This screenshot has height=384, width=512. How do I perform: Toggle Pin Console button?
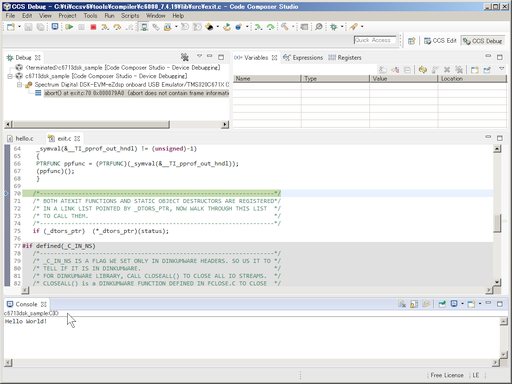pos(442,304)
